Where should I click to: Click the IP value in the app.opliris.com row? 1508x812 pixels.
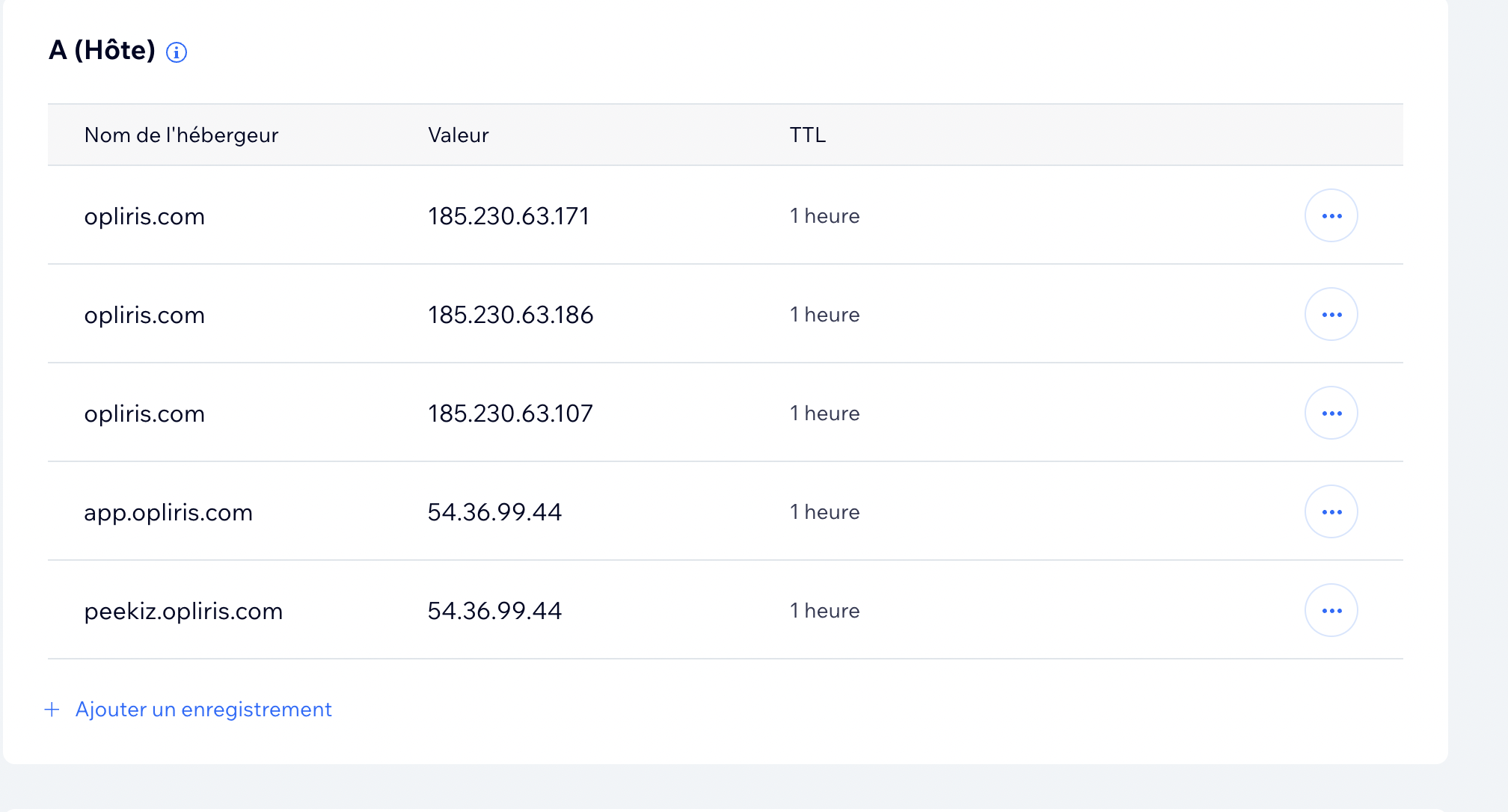494,513
